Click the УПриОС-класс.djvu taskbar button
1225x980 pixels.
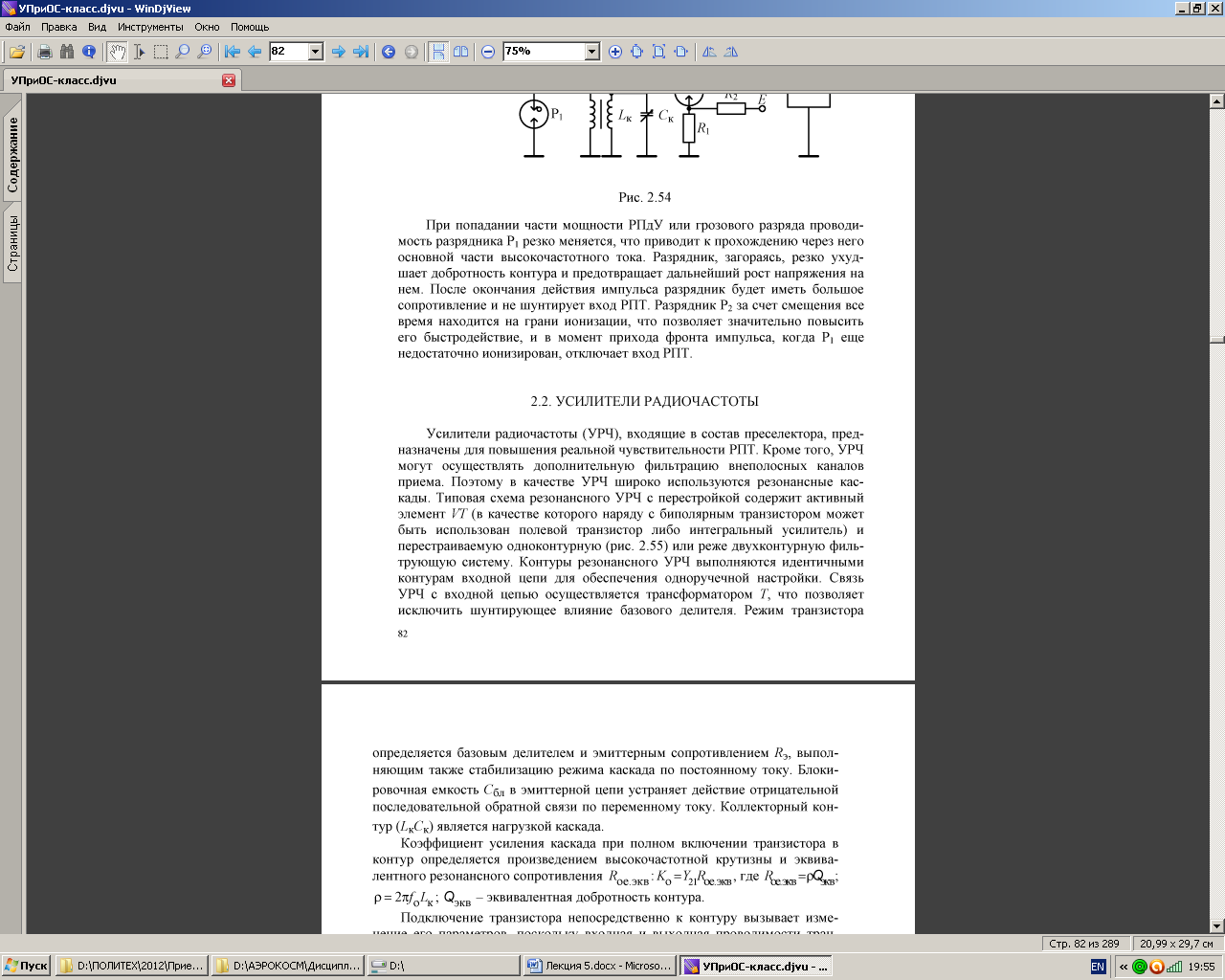pos(756,967)
